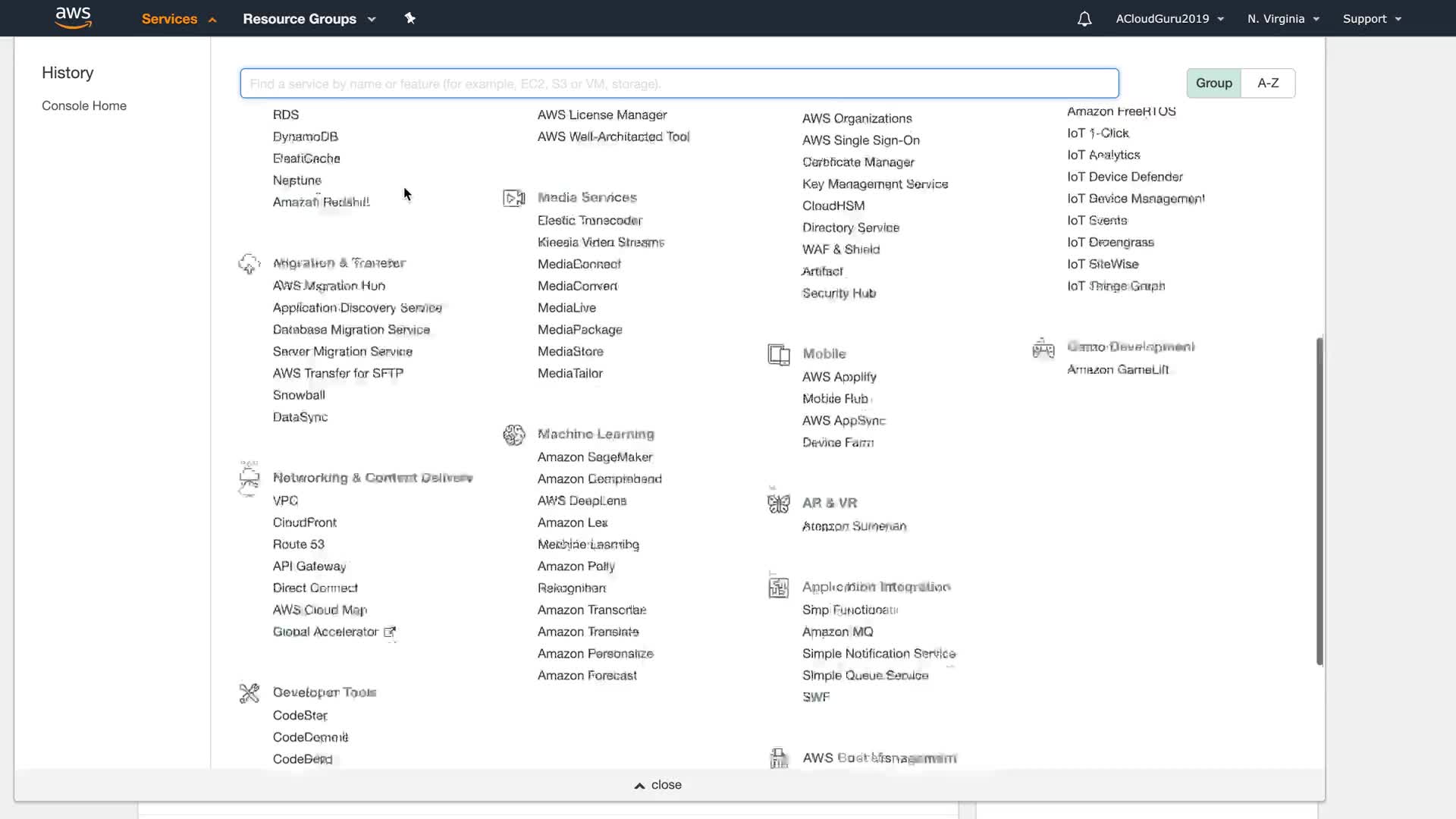The image size is (1456, 819).
Task: Click the pin shortcuts icon
Action: coord(409,18)
